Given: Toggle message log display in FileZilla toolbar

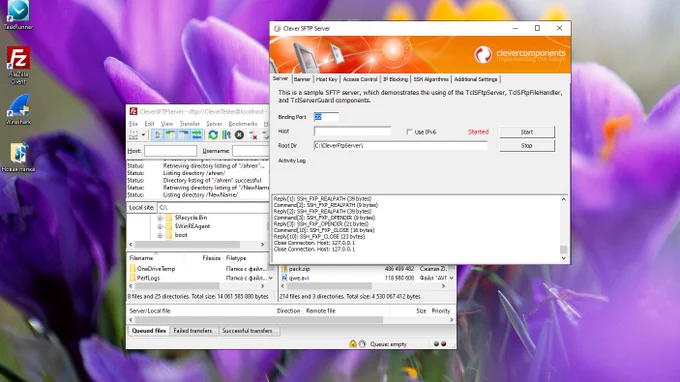Looking at the screenshot, I should [x=157, y=135].
